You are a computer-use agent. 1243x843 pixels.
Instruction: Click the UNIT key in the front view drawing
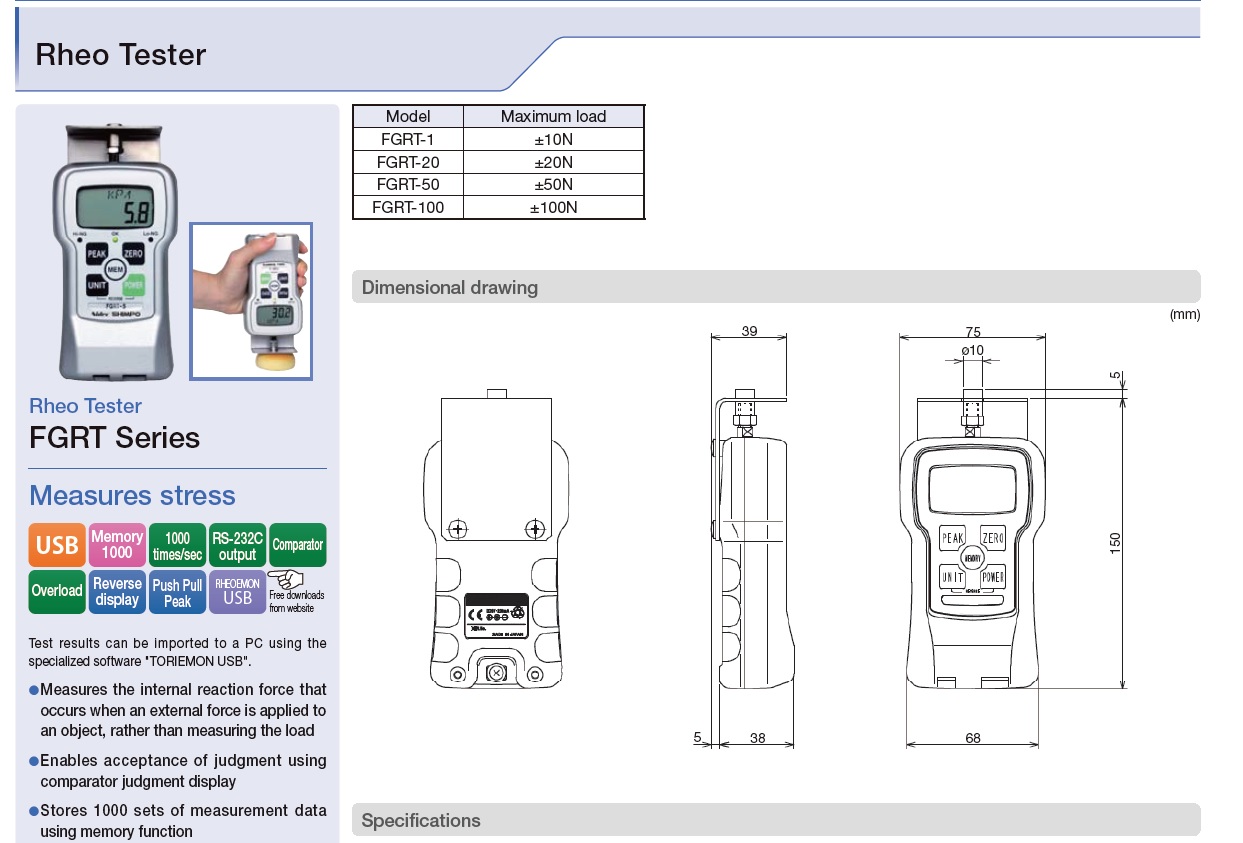point(953,577)
